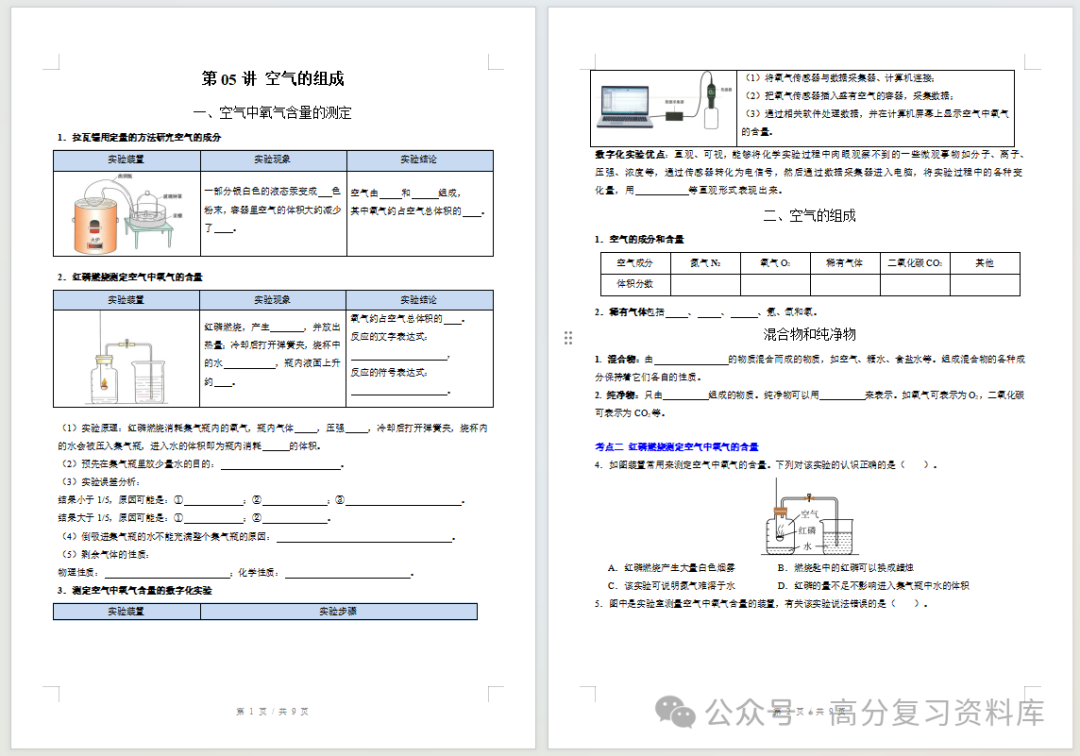Image resolution: width=1080 pixels, height=756 pixels.
Task: Click the line 1. 拉瓦锡用定量的方法研究空气的成分
Action: (139, 137)
